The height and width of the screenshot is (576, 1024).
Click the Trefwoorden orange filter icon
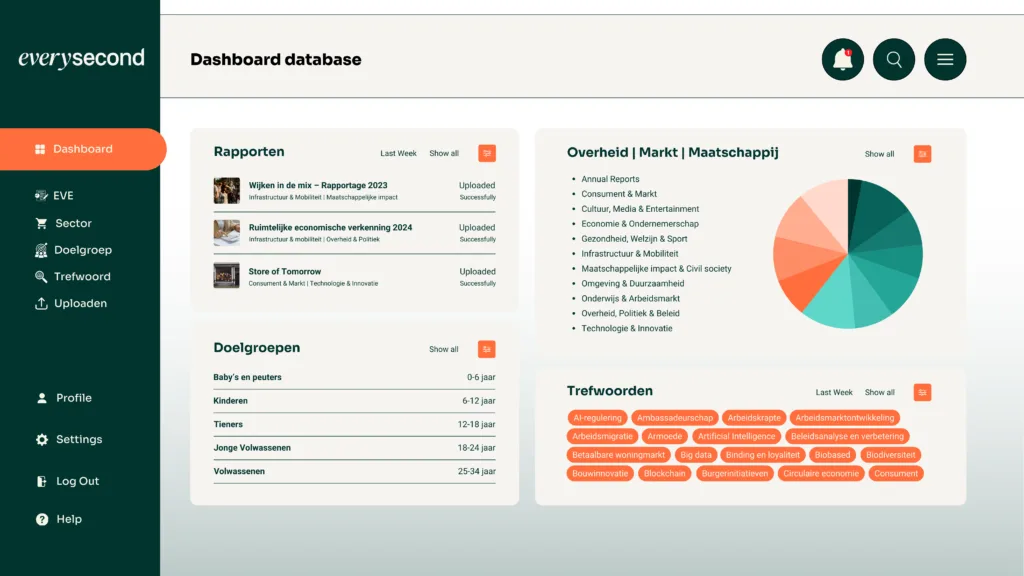pyautogui.click(x=922, y=392)
